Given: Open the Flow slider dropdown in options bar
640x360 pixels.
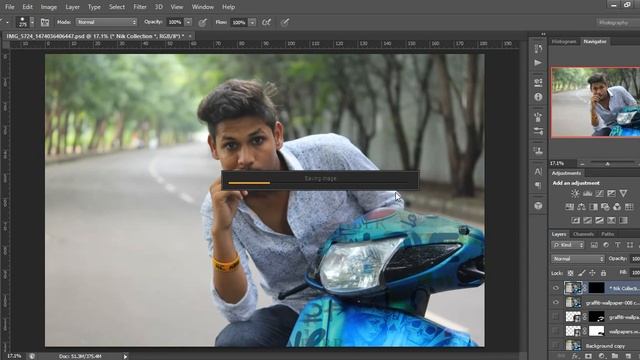Looking at the screenshot, I should (252, 22).
